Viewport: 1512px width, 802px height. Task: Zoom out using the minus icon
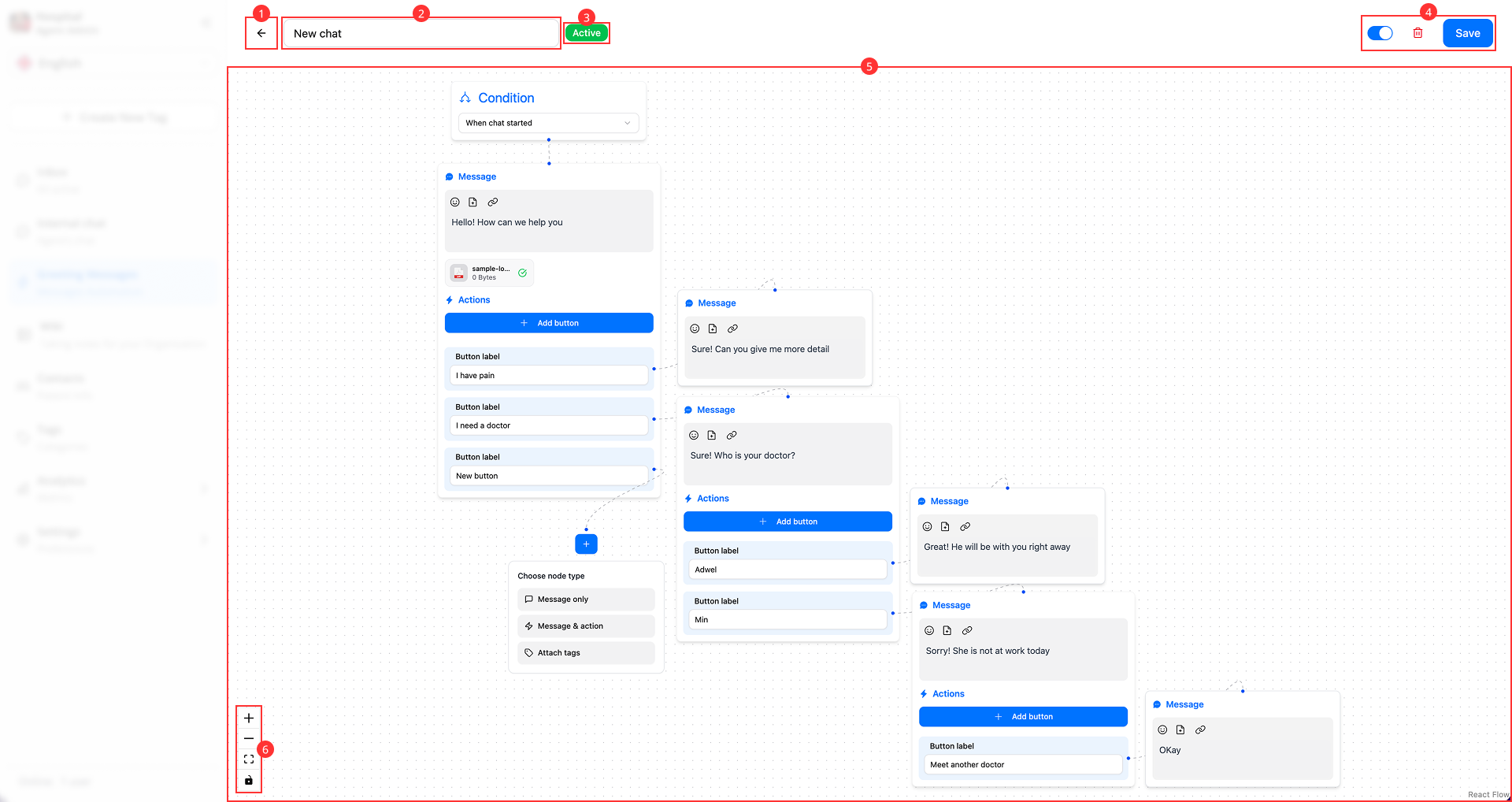(x=248, y=738)
